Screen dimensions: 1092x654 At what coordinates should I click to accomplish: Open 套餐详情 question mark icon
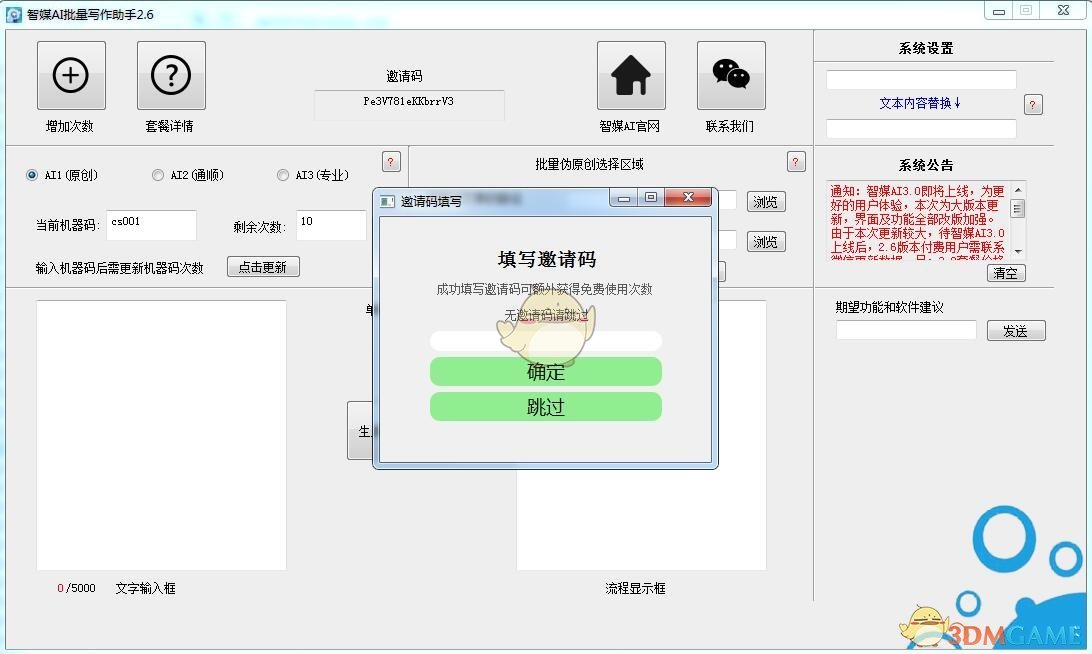click(x=171, y=75)
